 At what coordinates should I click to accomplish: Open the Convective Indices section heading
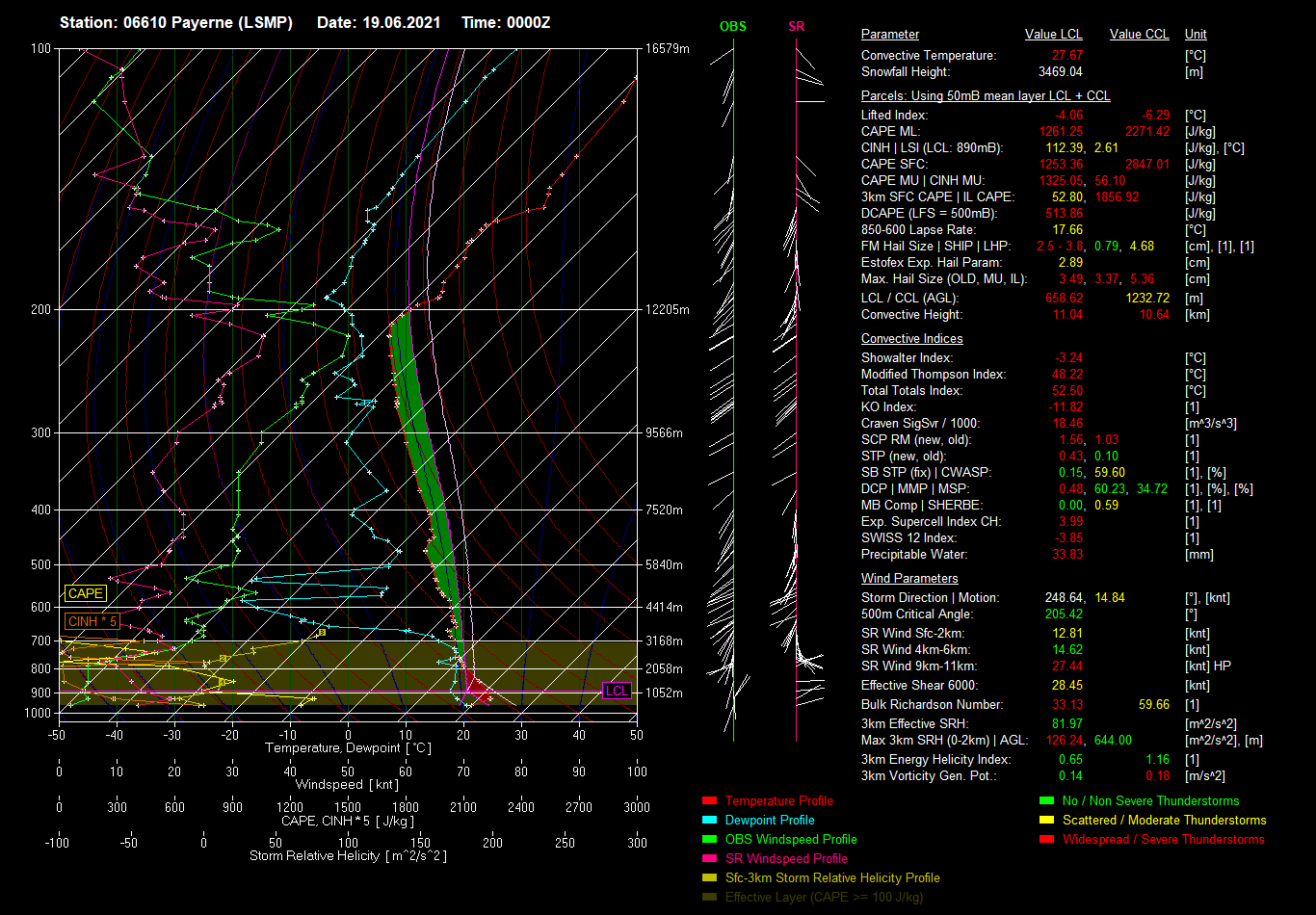point(911,339)
